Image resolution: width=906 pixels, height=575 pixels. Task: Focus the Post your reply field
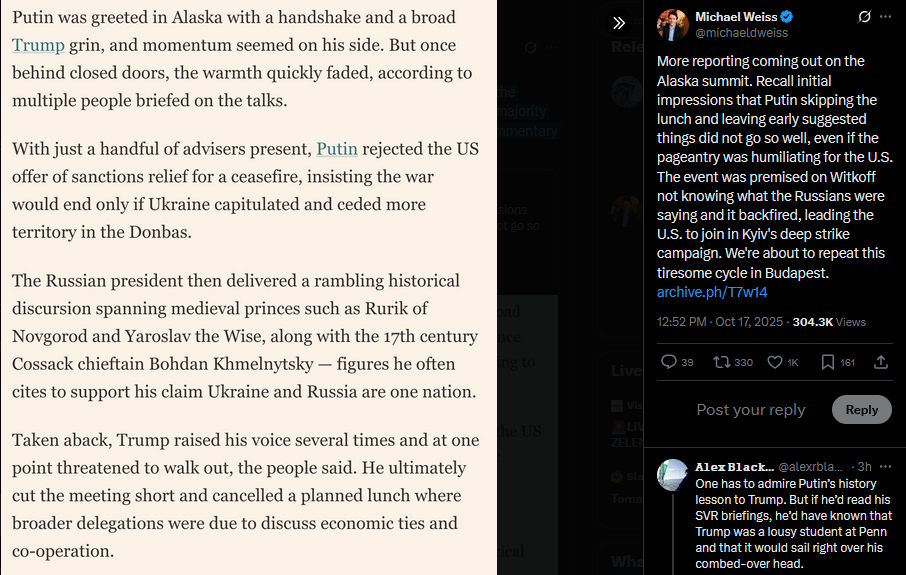751,410
